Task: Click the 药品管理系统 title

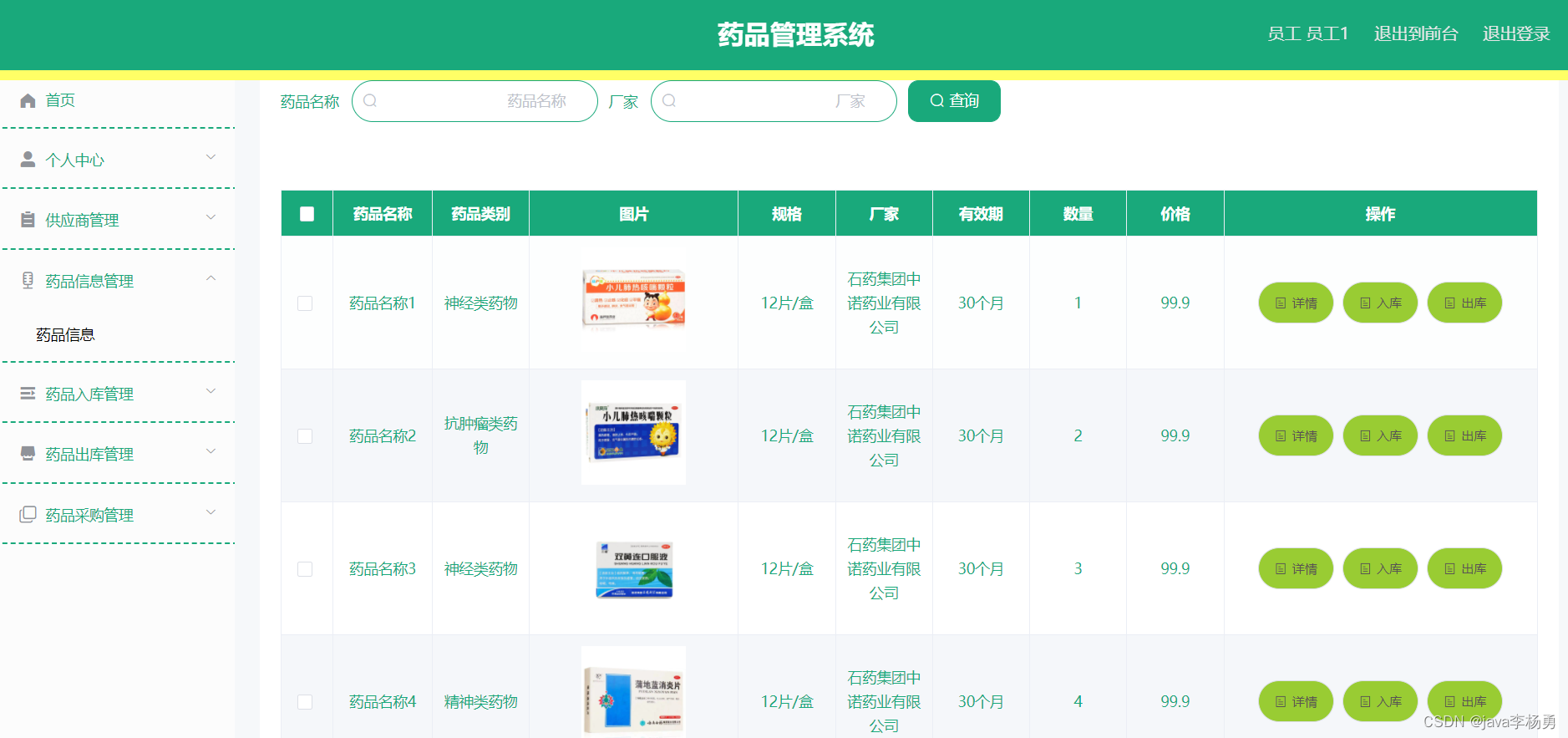Action: pos(795,35)
